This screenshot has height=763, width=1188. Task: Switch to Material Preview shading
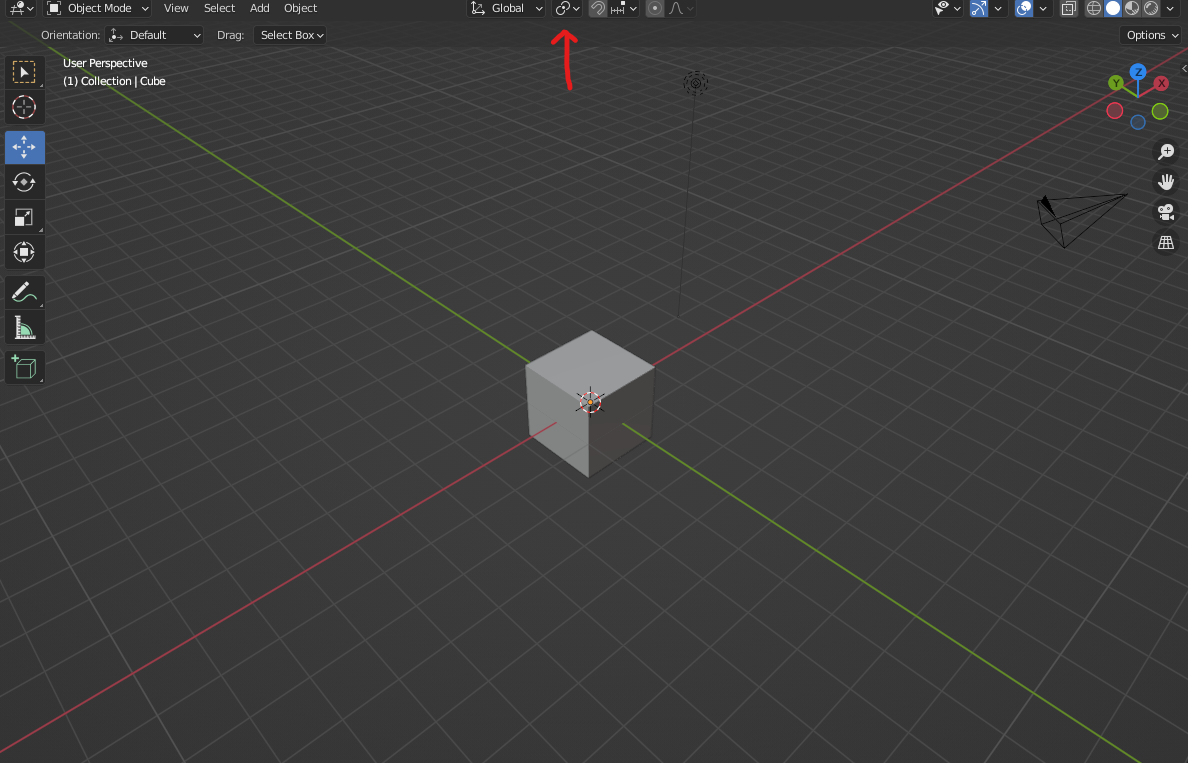click(1132, 8)
